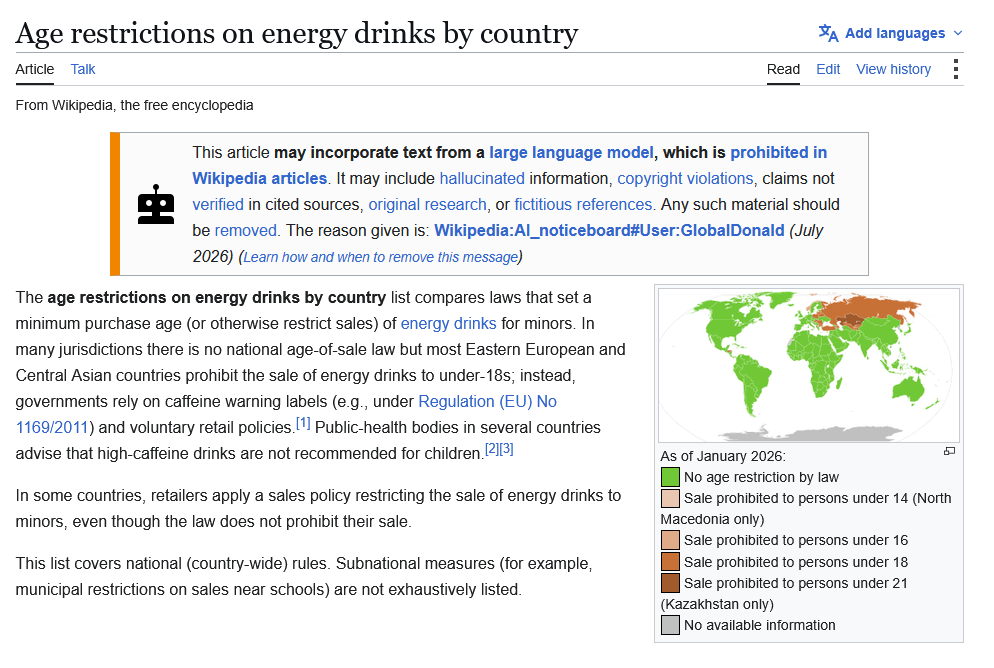Click the translate languages icon
The width and height of the screenshot is (994, 668).
click(828, 33)
